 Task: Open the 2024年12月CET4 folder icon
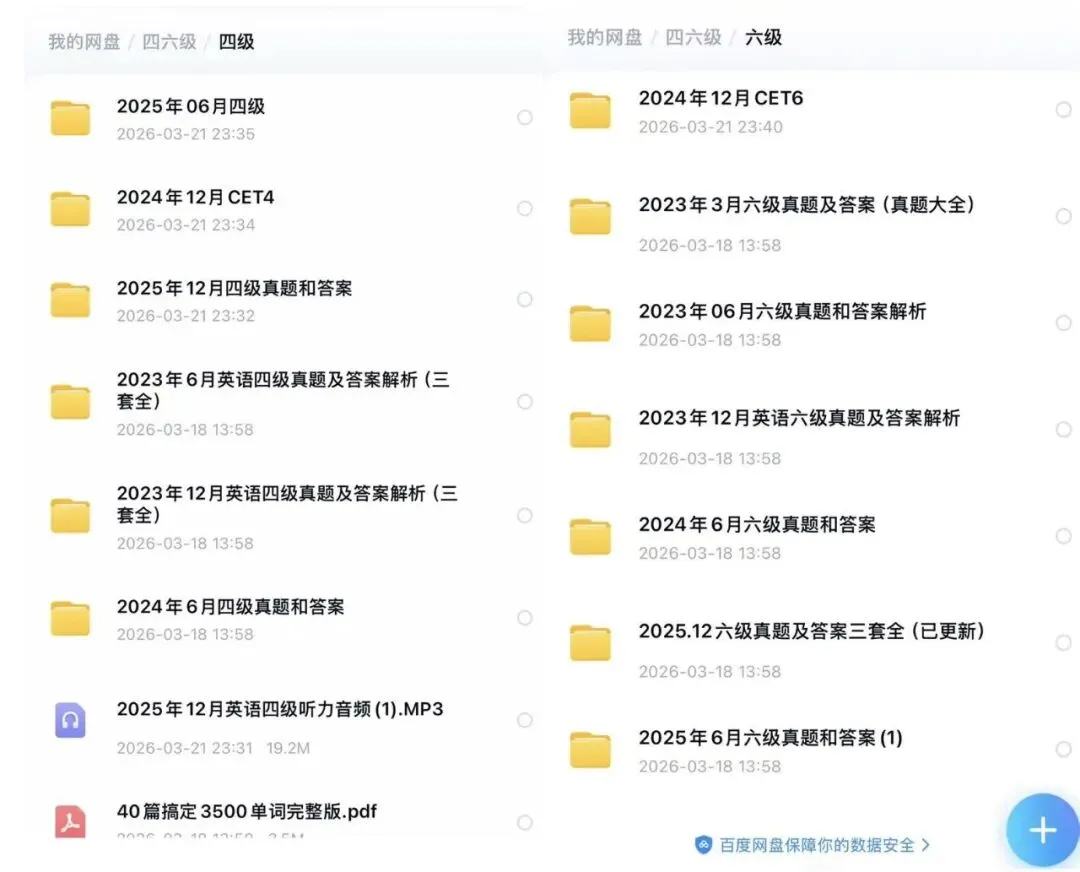[x=69, y=208]
